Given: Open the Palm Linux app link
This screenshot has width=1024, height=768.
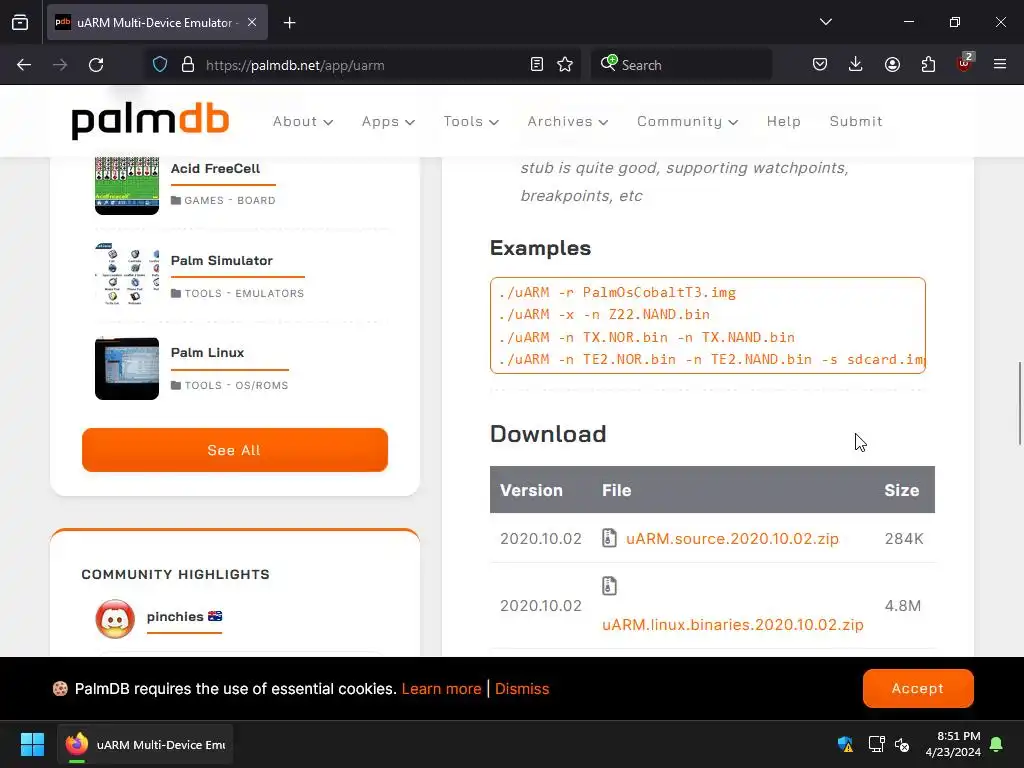Looking at the screenshot, I should tap(208, 353).
